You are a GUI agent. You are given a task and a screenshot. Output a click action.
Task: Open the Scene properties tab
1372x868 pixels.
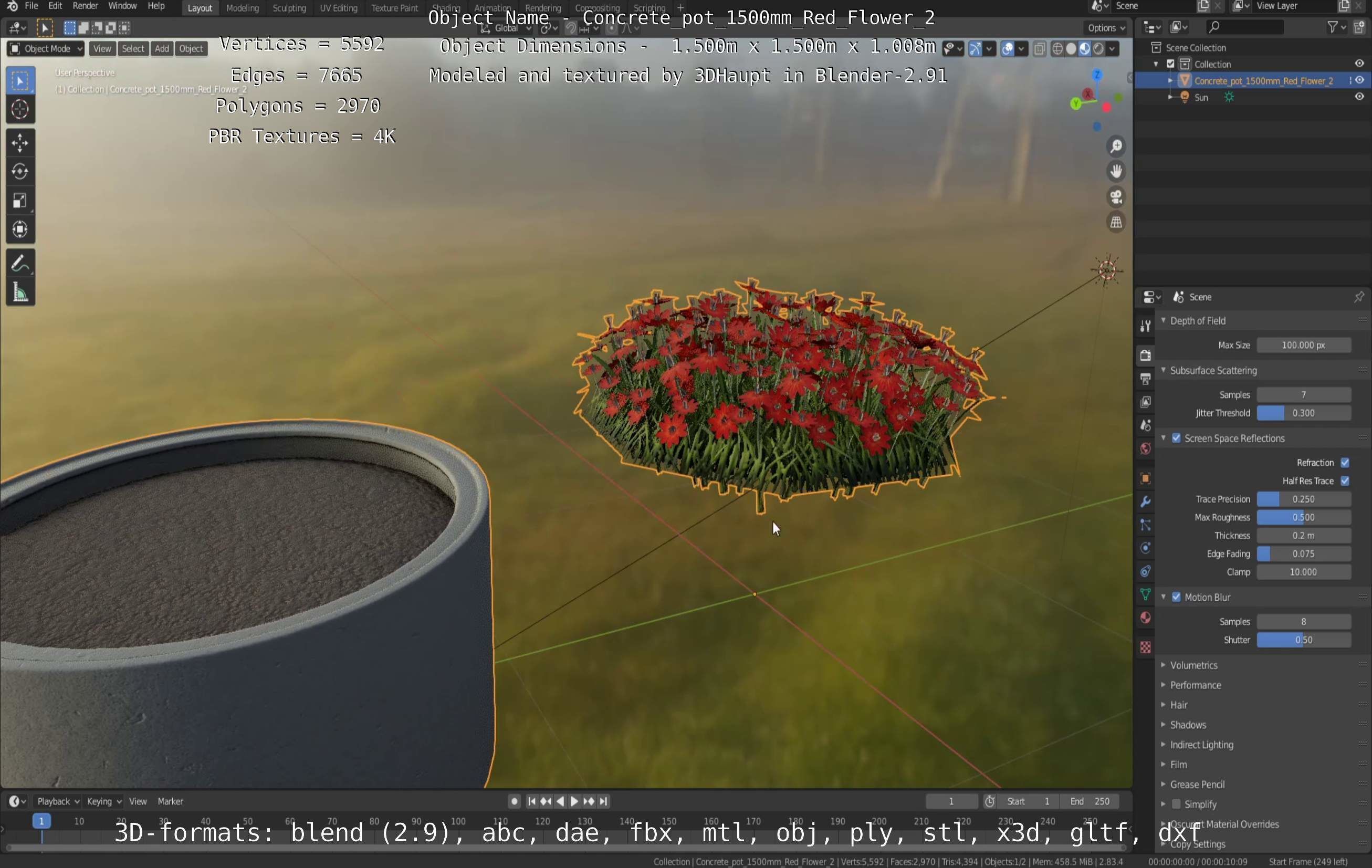pyautogui.click(x=1145, y=426)
